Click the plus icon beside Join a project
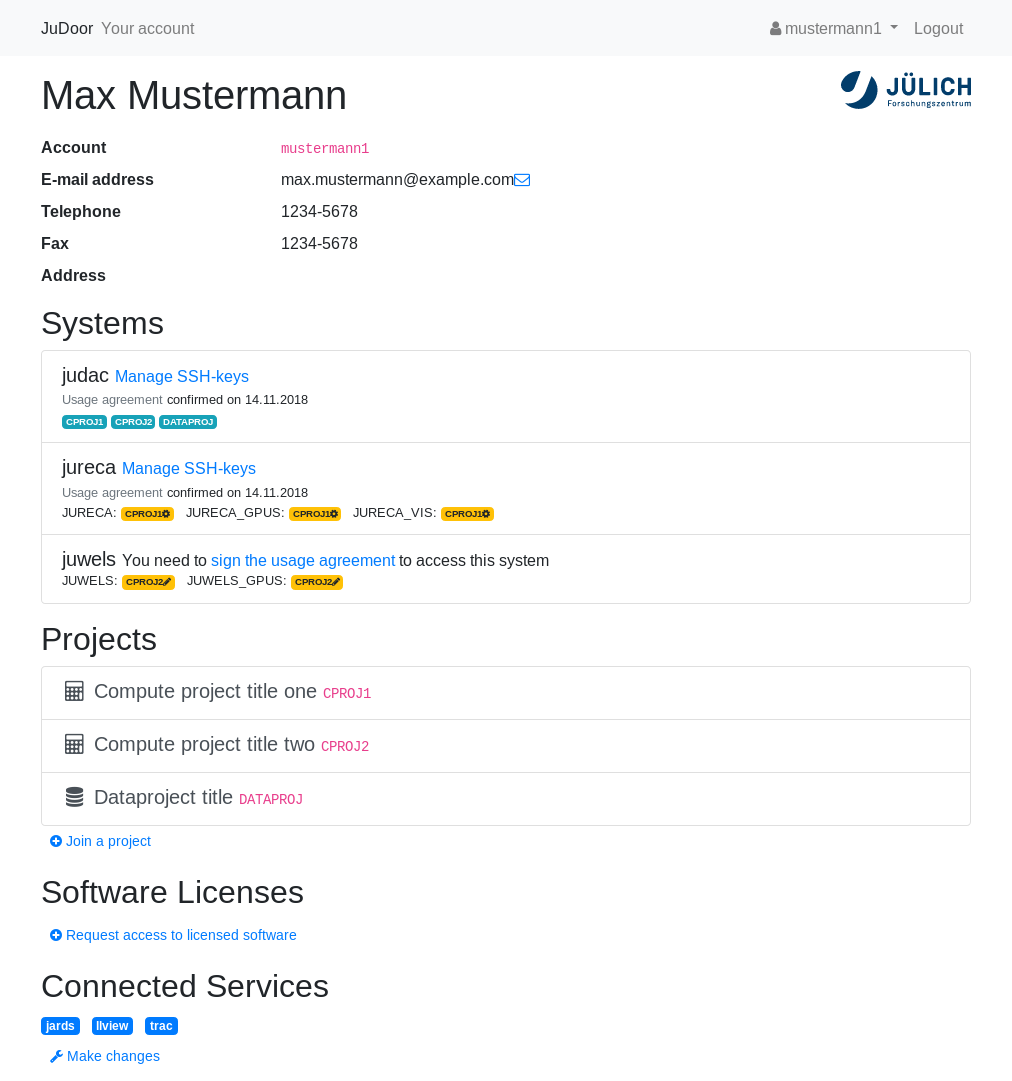This screenshot has width=1012, height=1081. [56, 841]
